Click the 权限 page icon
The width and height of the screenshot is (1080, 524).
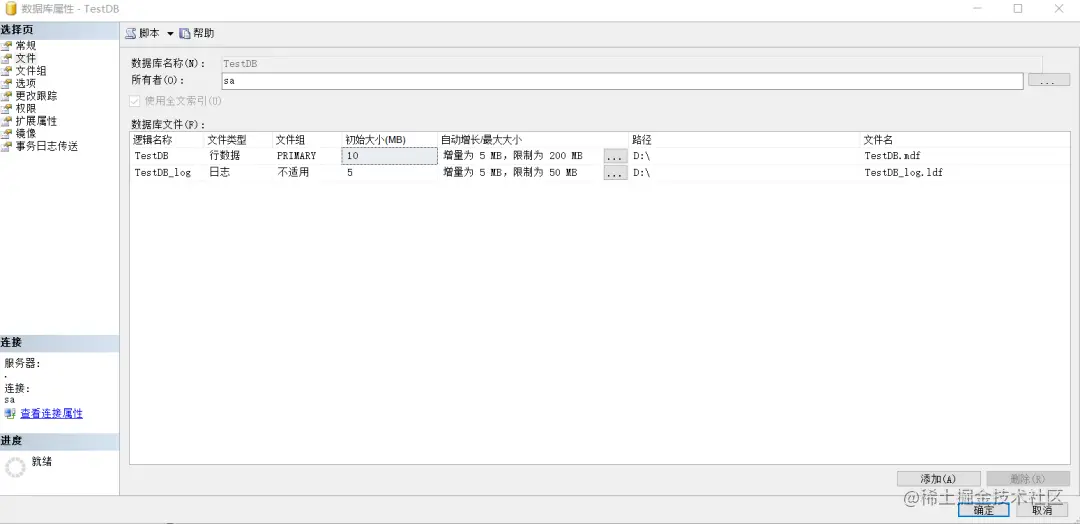click(x=7, y=109)
